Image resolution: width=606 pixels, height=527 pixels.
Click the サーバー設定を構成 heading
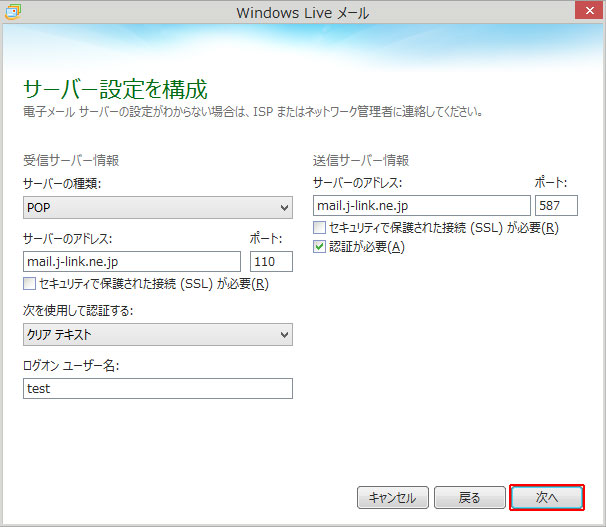point(116,89)
